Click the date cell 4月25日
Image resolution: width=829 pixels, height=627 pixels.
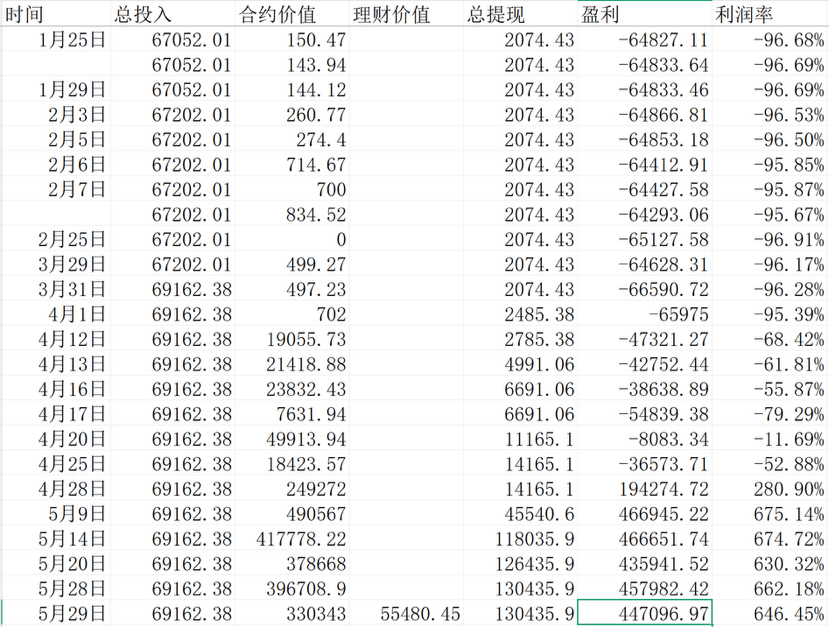point(55,464)
